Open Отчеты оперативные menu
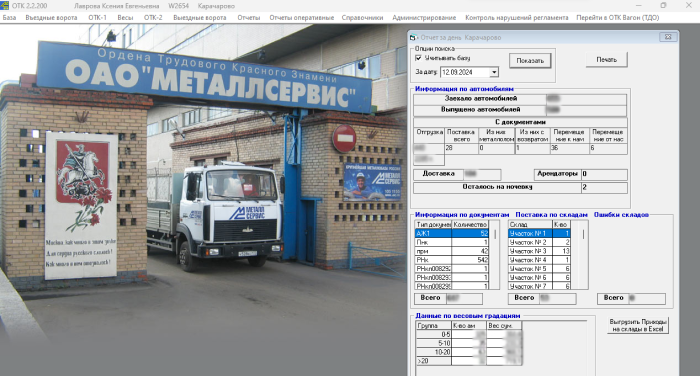This screenshot has width=700, height=376. coord(301,17)
